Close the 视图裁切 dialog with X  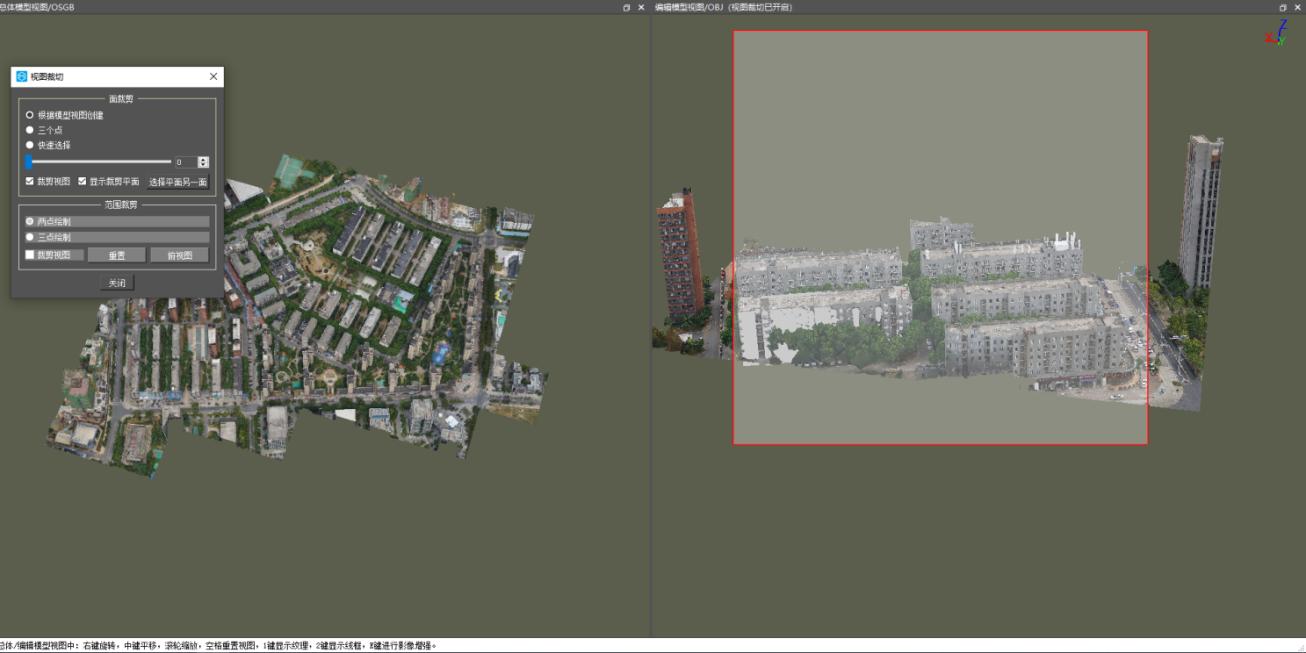click(213, 76)
